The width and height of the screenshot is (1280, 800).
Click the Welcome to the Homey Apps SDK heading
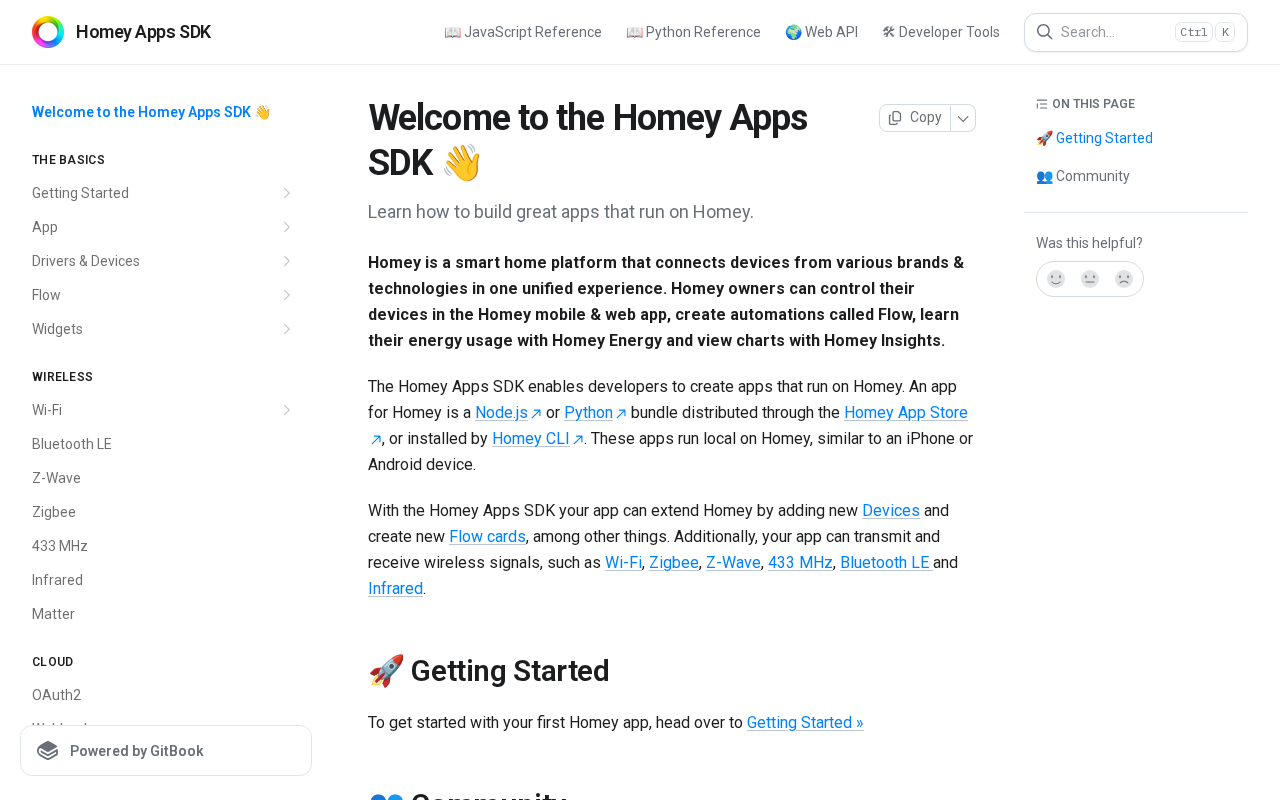point(588,140)
